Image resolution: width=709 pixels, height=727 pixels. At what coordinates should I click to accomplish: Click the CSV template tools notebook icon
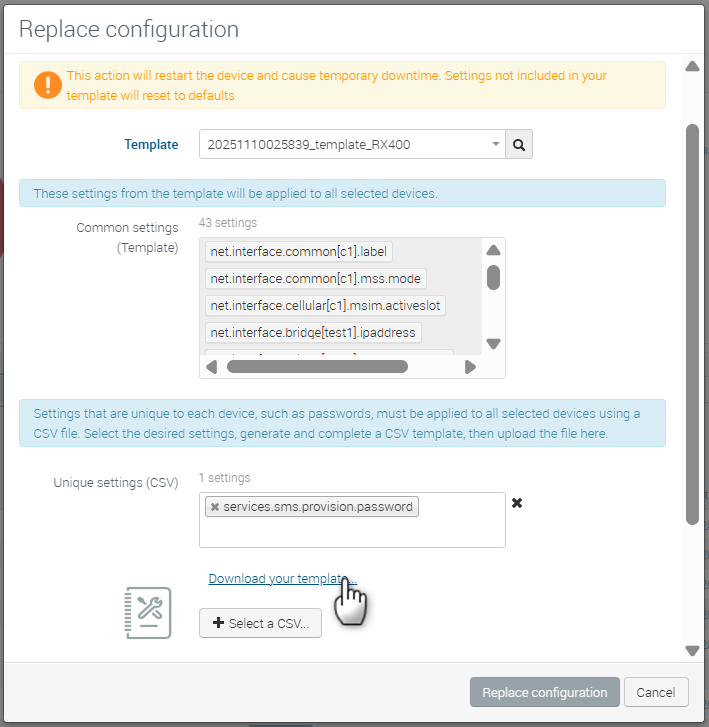pyautogui.click(x=148, y=612)
